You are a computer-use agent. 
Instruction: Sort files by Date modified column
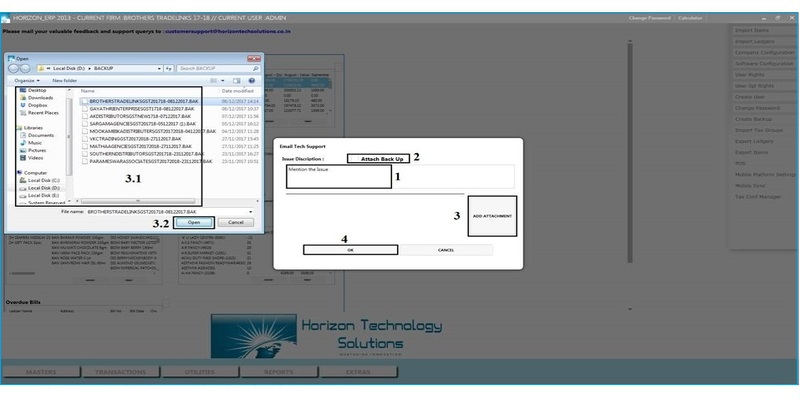point(238,91)
